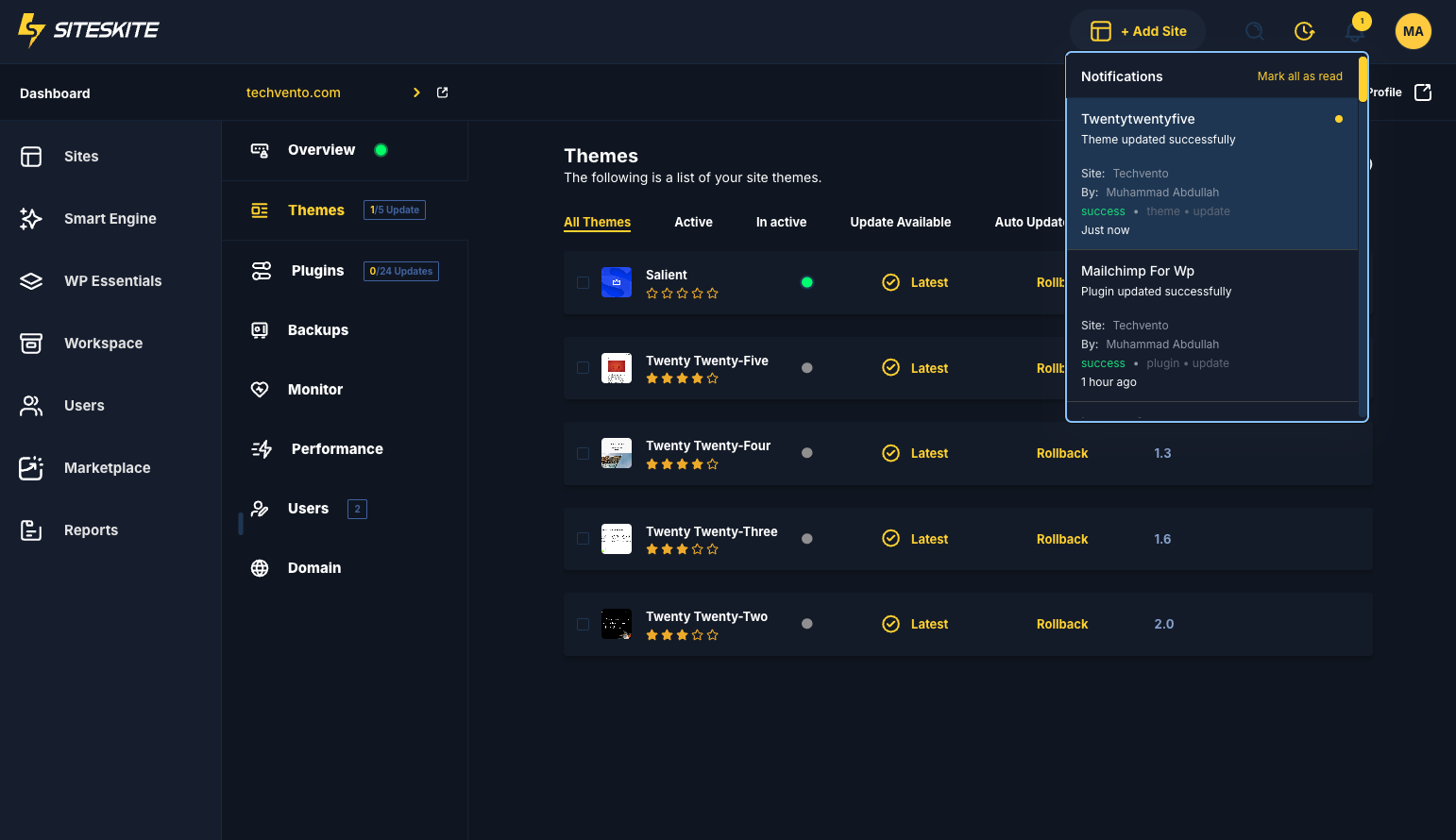Image resolution: width=1456 pixels, height=840 pixels.
Task: Click the notification bell icon
Action: click(x=1354, y=31)
